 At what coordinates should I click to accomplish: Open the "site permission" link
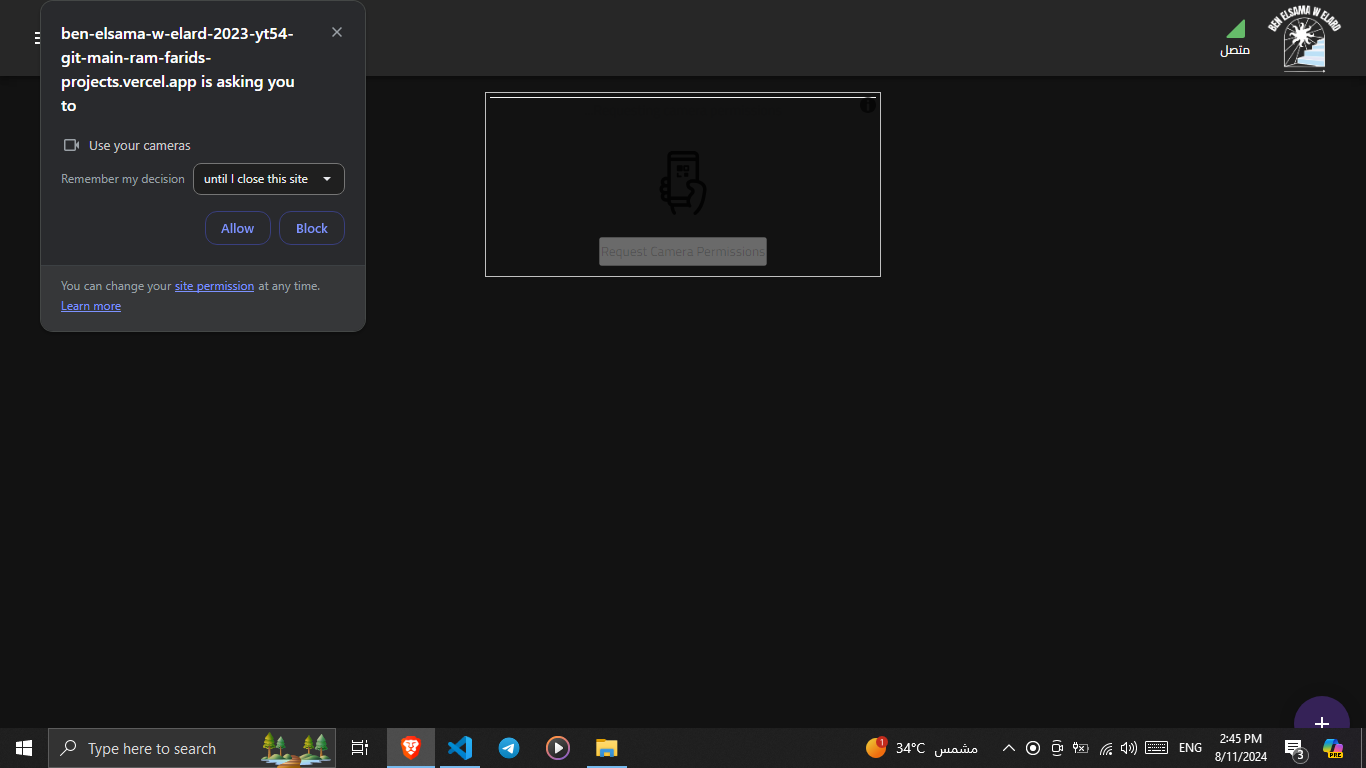tap(214, 286)
